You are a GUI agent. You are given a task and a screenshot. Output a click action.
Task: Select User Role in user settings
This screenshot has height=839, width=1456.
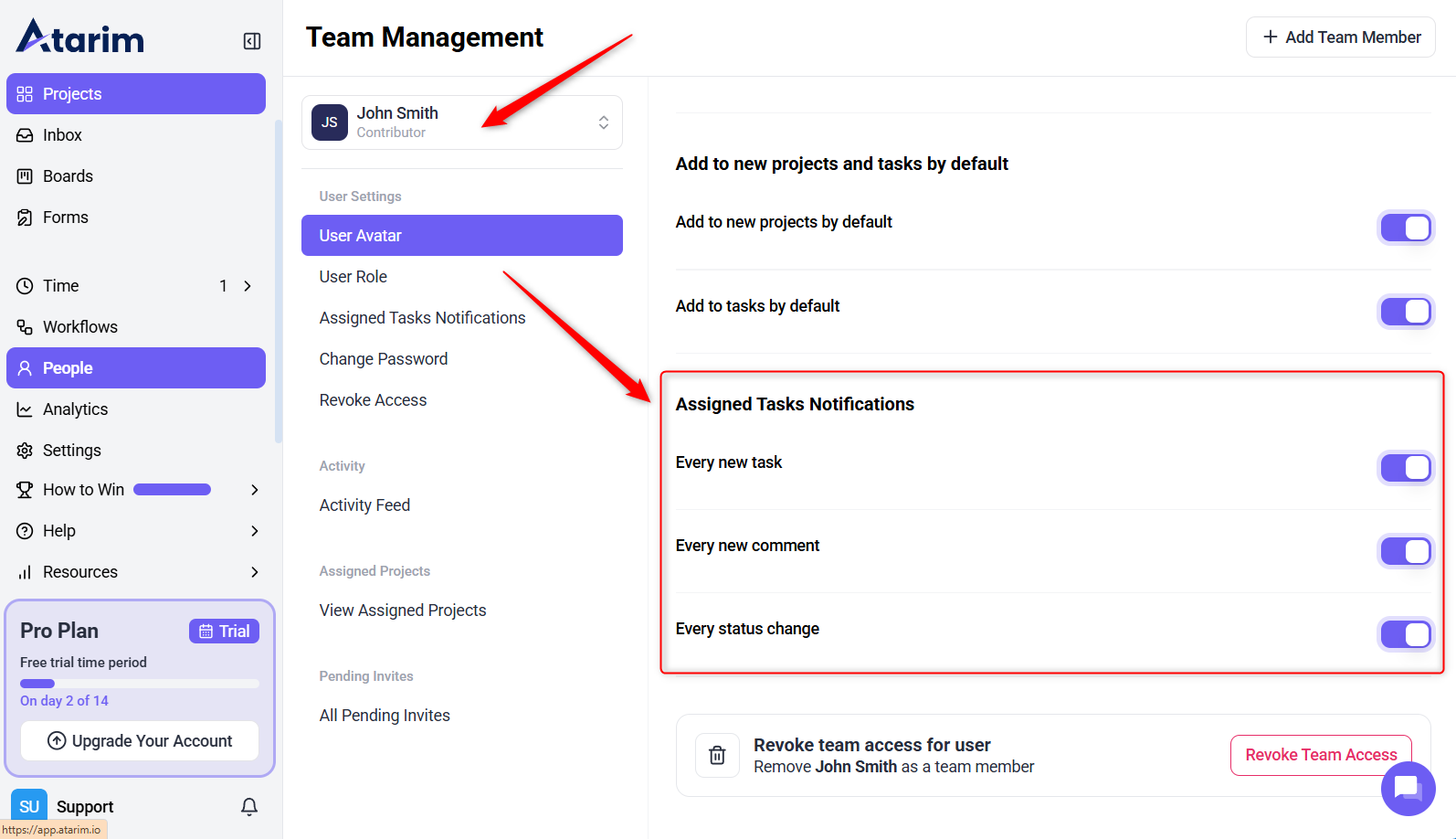353,277
